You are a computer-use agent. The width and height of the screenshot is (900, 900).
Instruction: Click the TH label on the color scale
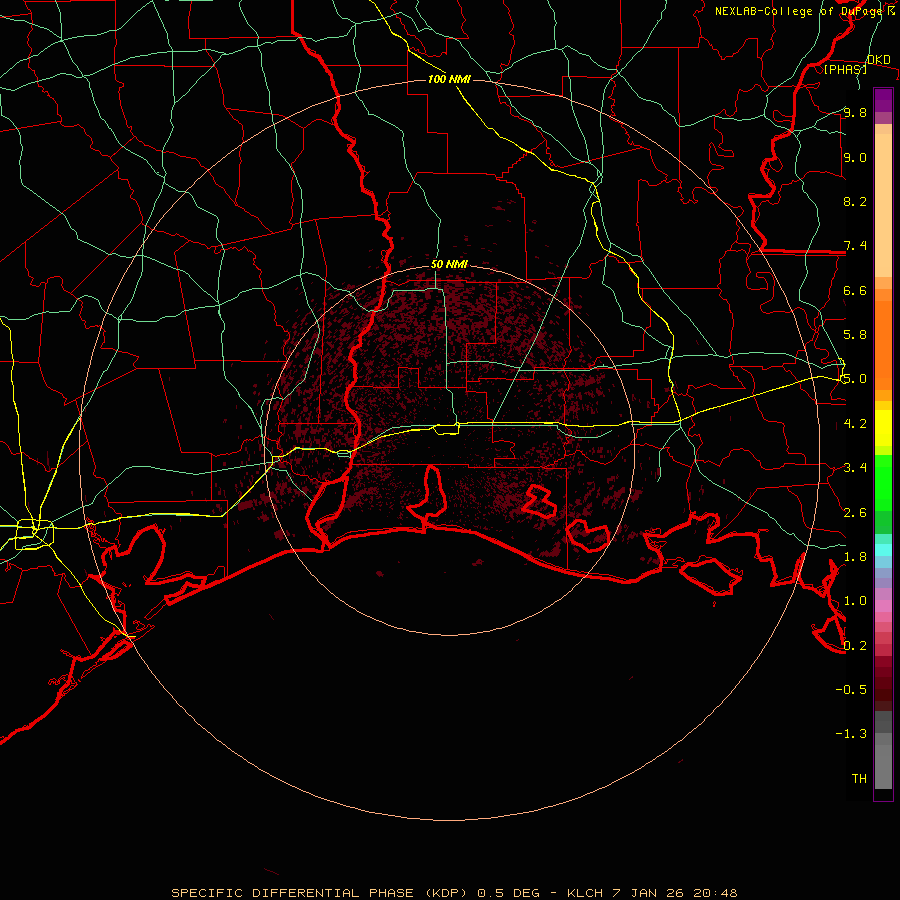click(859, 779)
